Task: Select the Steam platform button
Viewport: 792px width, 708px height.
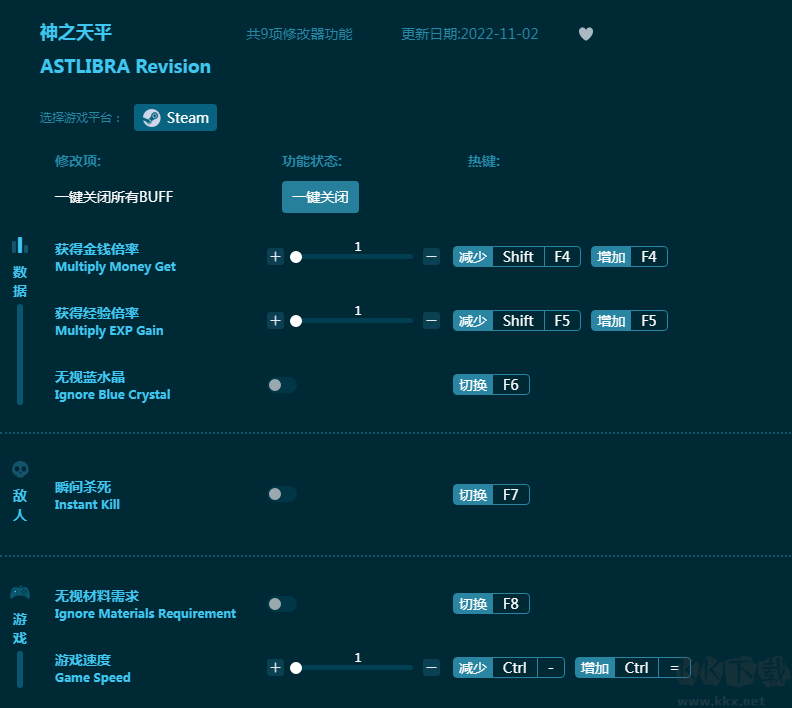Action: coord(175,118)
